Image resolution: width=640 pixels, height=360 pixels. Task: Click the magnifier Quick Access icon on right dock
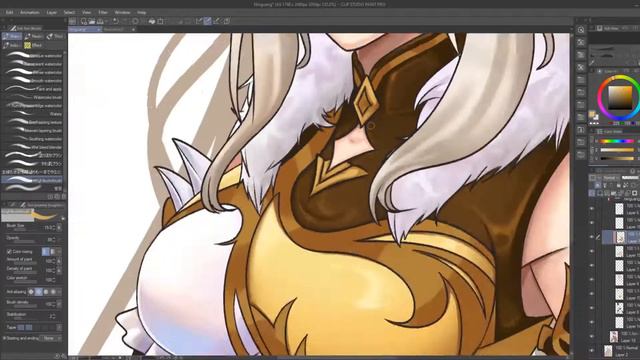(x=581, y=30)
